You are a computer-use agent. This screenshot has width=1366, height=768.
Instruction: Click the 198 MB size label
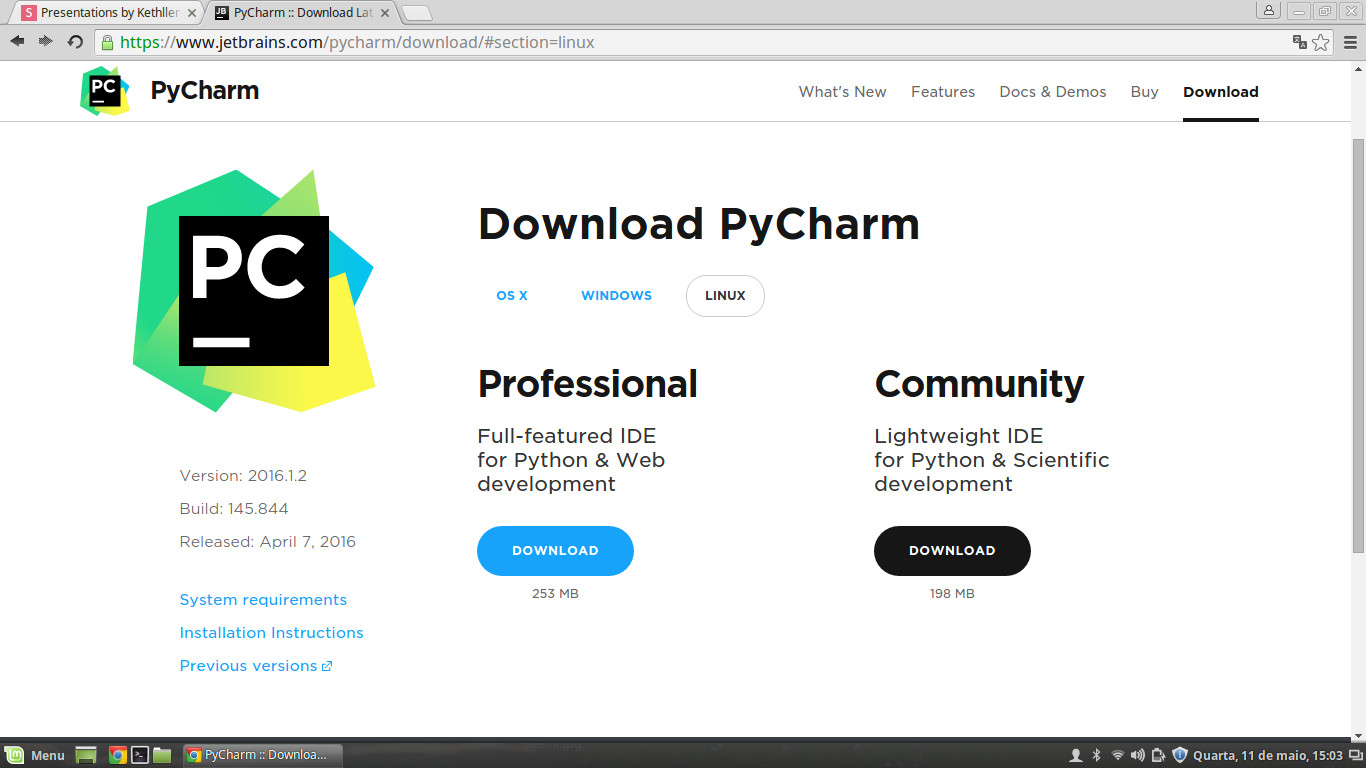pyautogui.click(x=952, y=594)
